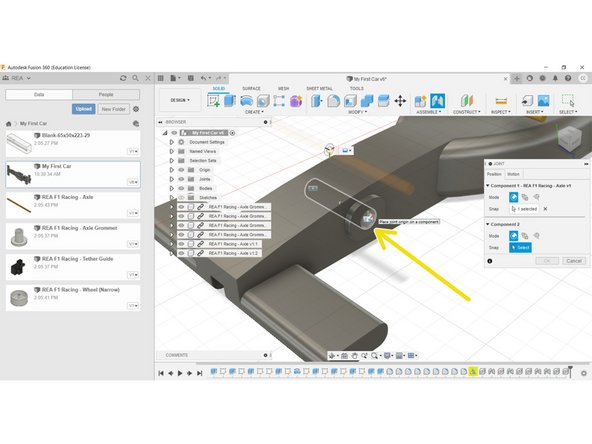Select the Revolve tool icon

click(247, 101)
